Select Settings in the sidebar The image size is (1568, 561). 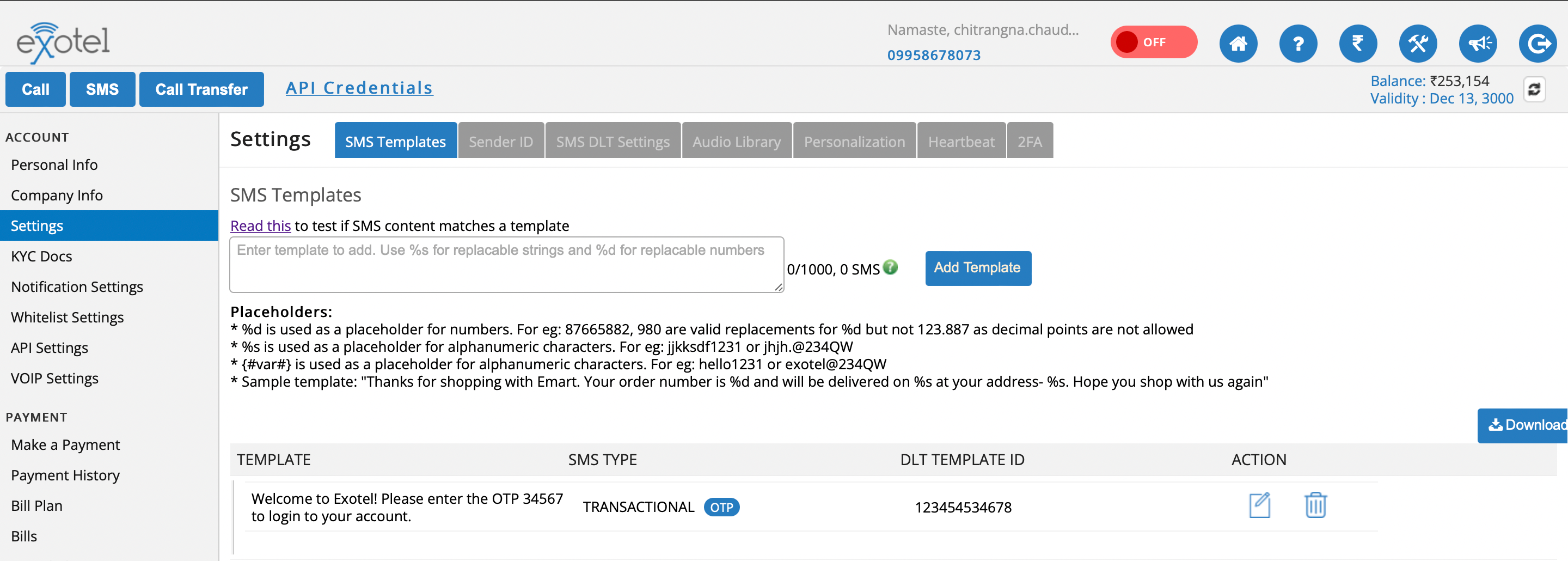[x=109, y=226]
